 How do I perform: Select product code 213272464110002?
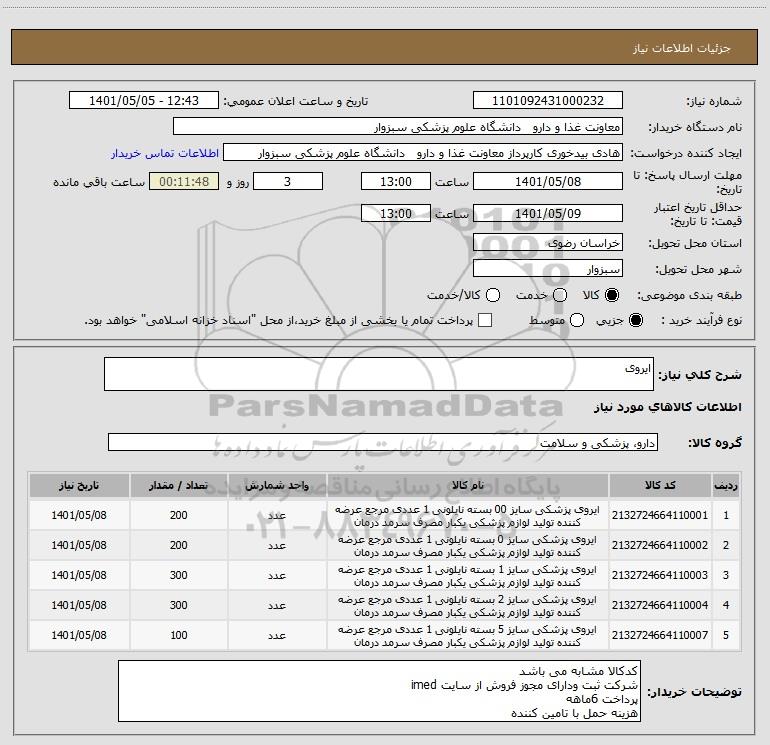660,545
